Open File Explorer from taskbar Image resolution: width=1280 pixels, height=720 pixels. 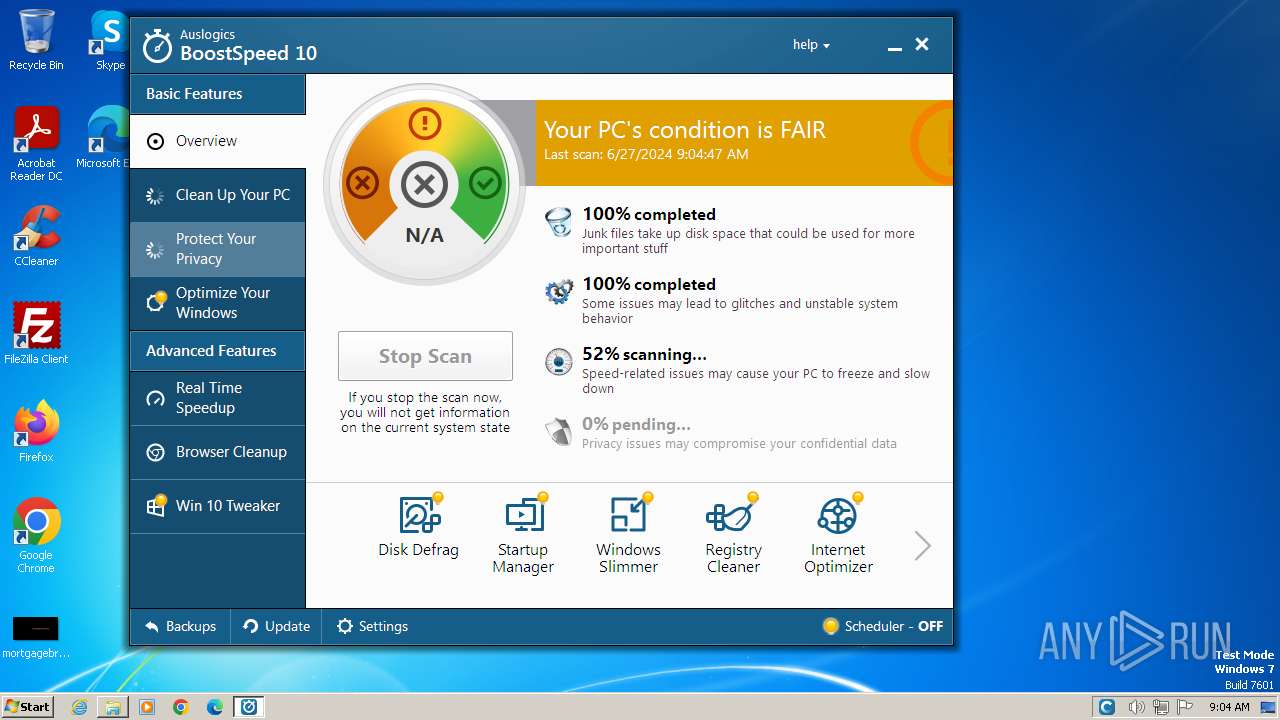tap(113, 707)
